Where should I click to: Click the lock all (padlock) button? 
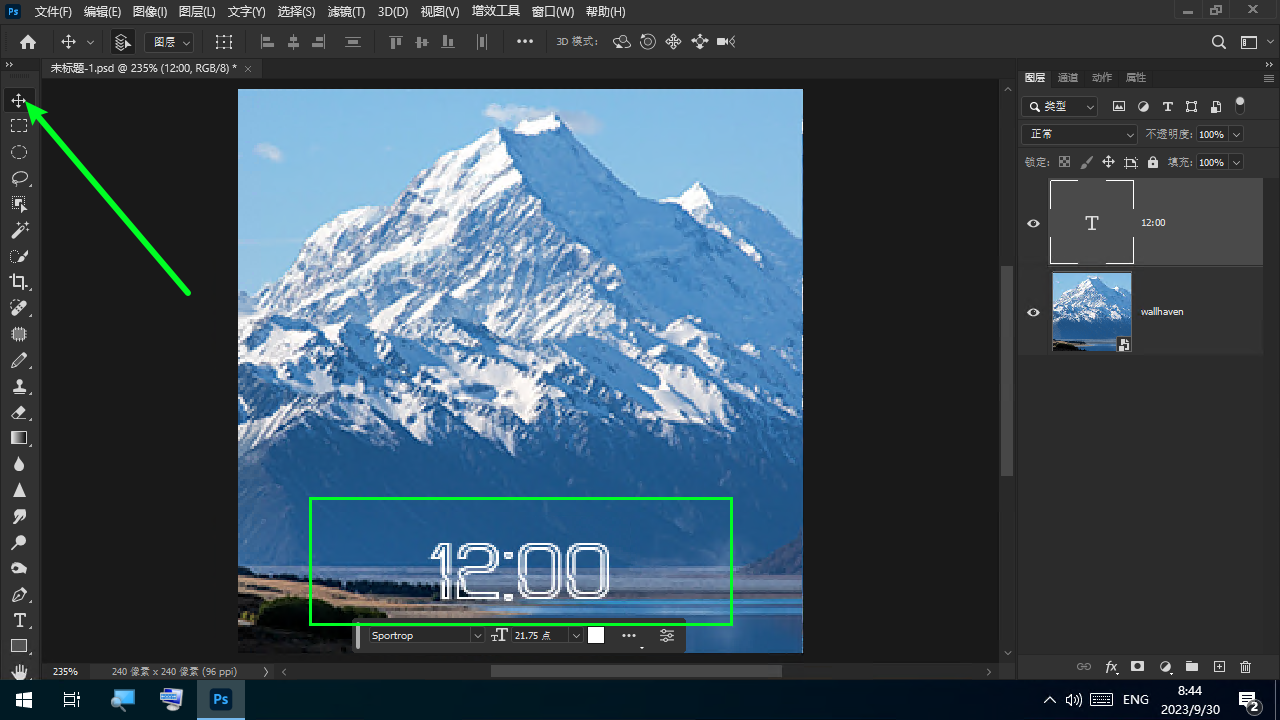coord(1153,162)
